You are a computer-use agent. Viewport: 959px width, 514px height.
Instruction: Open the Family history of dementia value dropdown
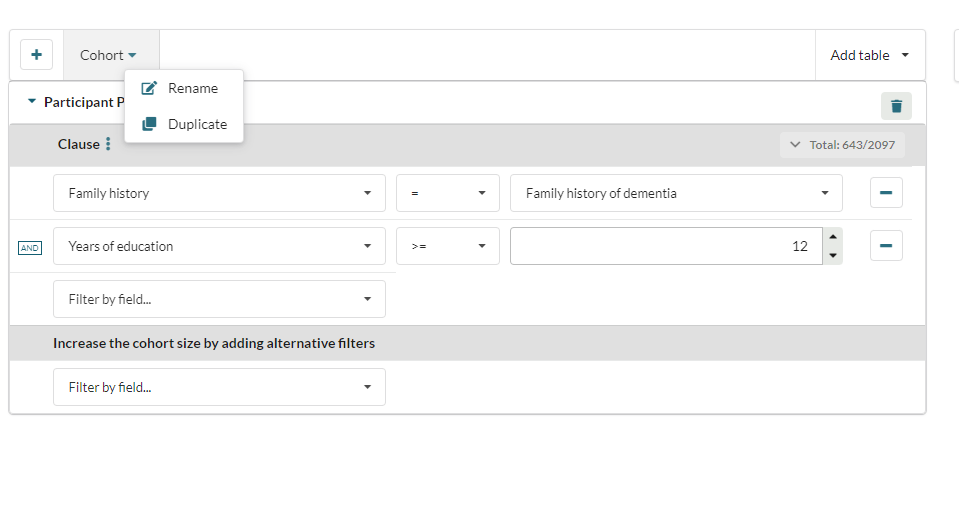click(x=676, y=193)
